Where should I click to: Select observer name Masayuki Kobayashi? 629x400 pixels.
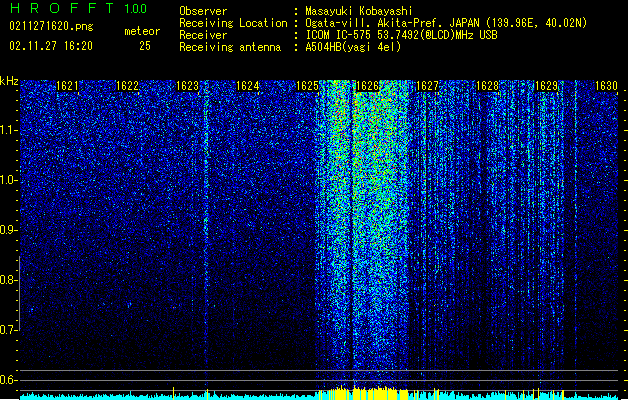359,11
